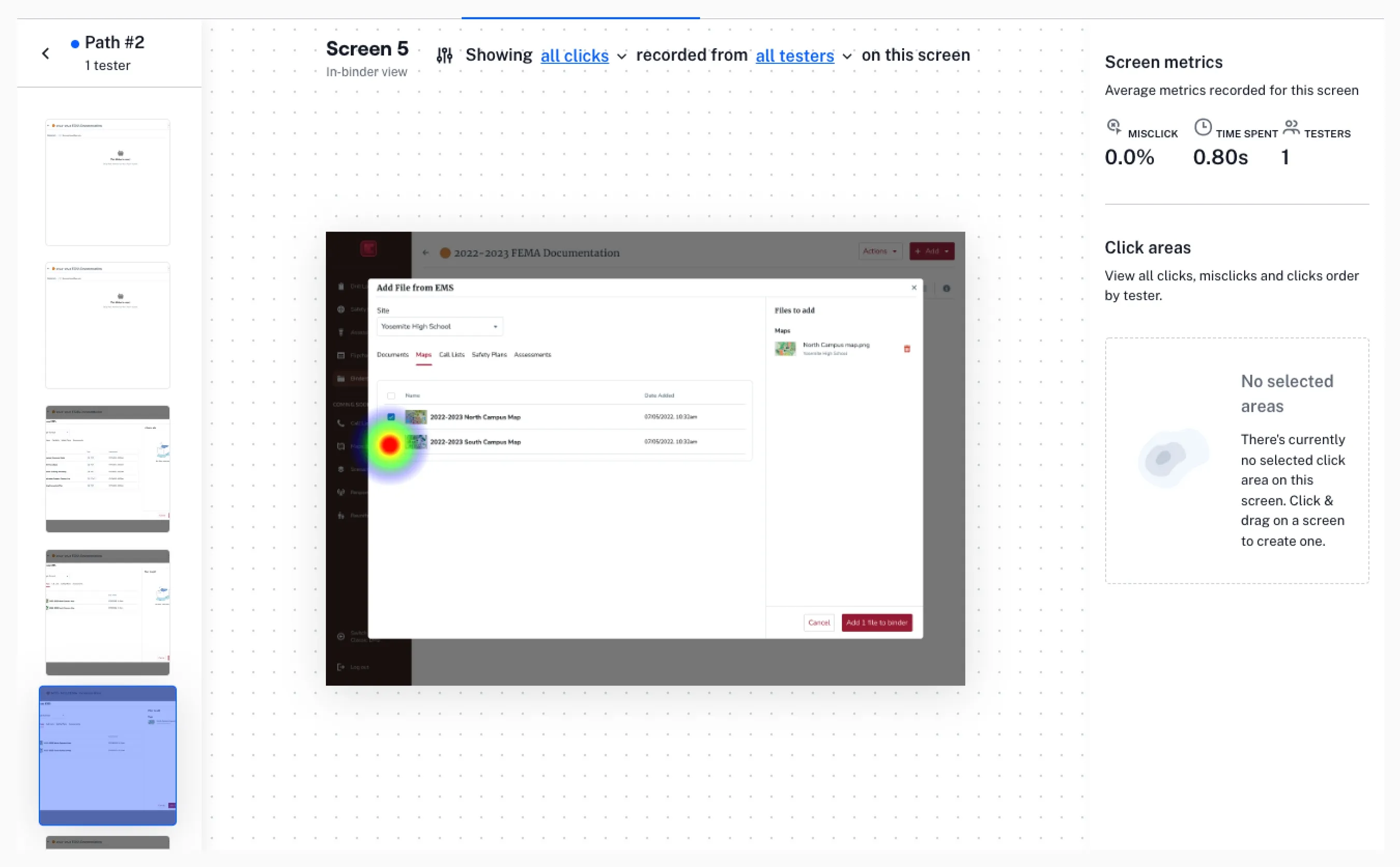This screenshot has width=1400, height=867.
Task: Click the map preview under Files to add
Action: pos(785,349)
